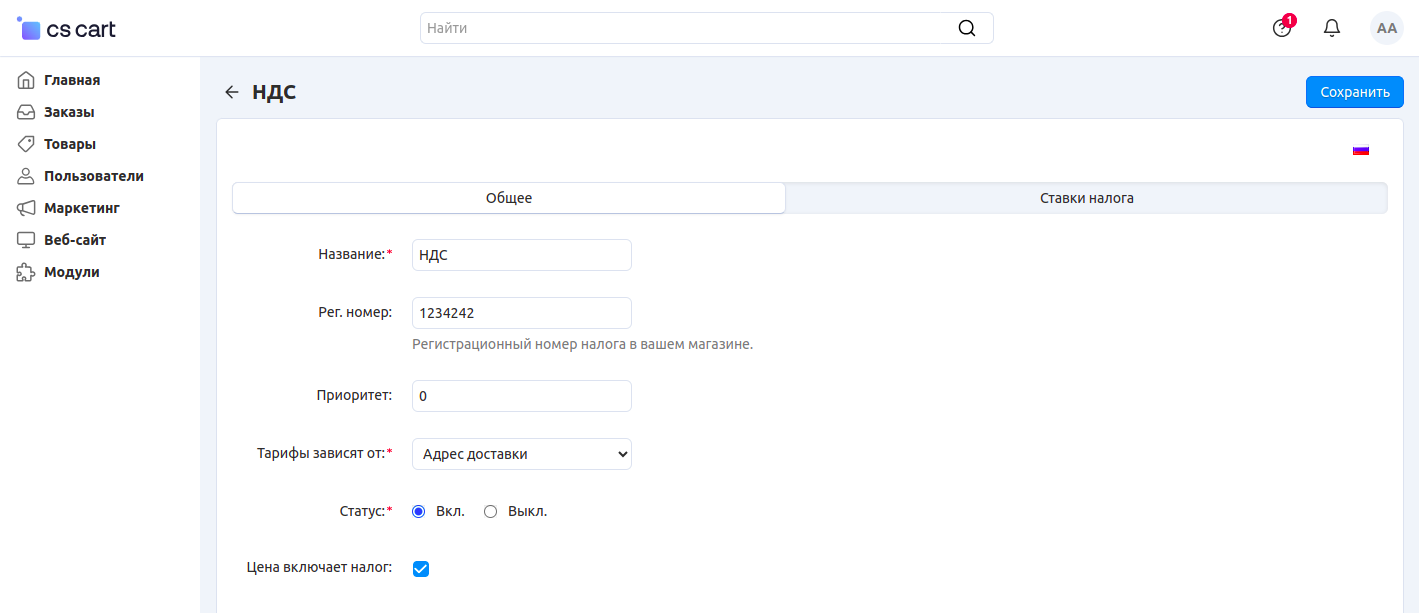This screenshot has width=1419, height=613.
Task: Click the Приоритет input field
Action: point(521,396)
